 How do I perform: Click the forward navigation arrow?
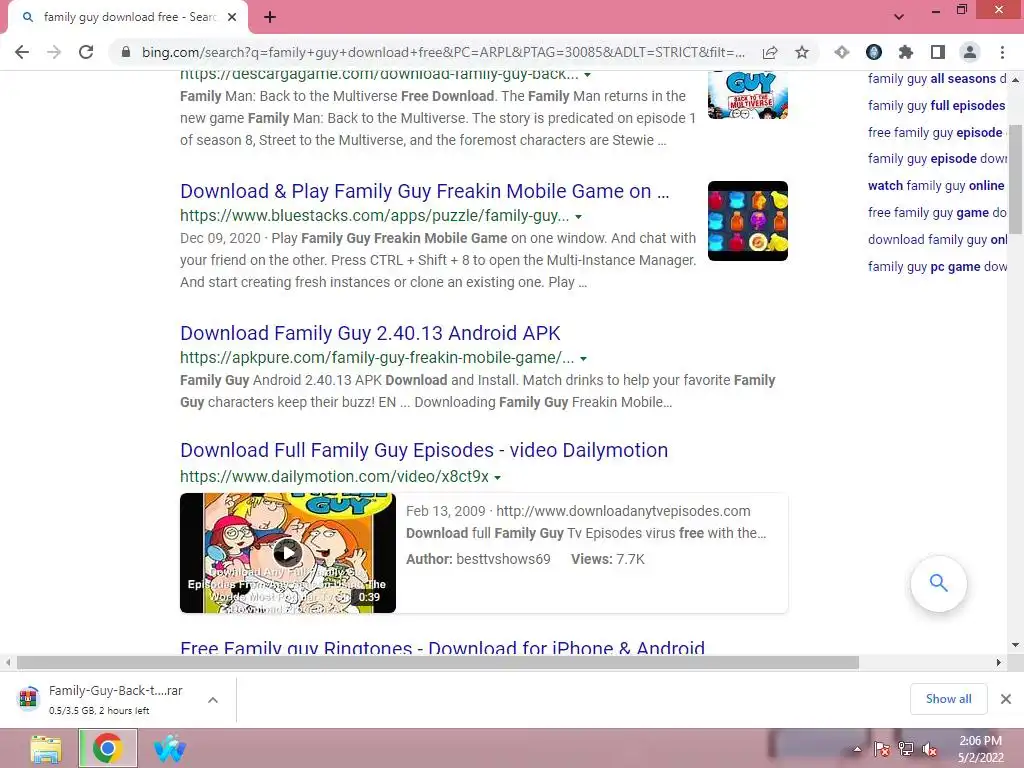click(54, 52)
